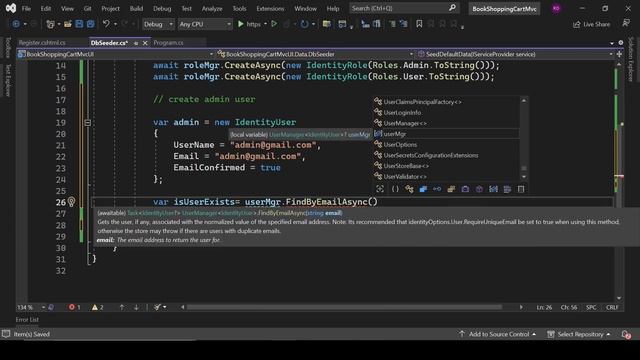
Task: Switch to the Register.cshtml.cs tab
Action: pyautogui.click(x=42, y=42)
